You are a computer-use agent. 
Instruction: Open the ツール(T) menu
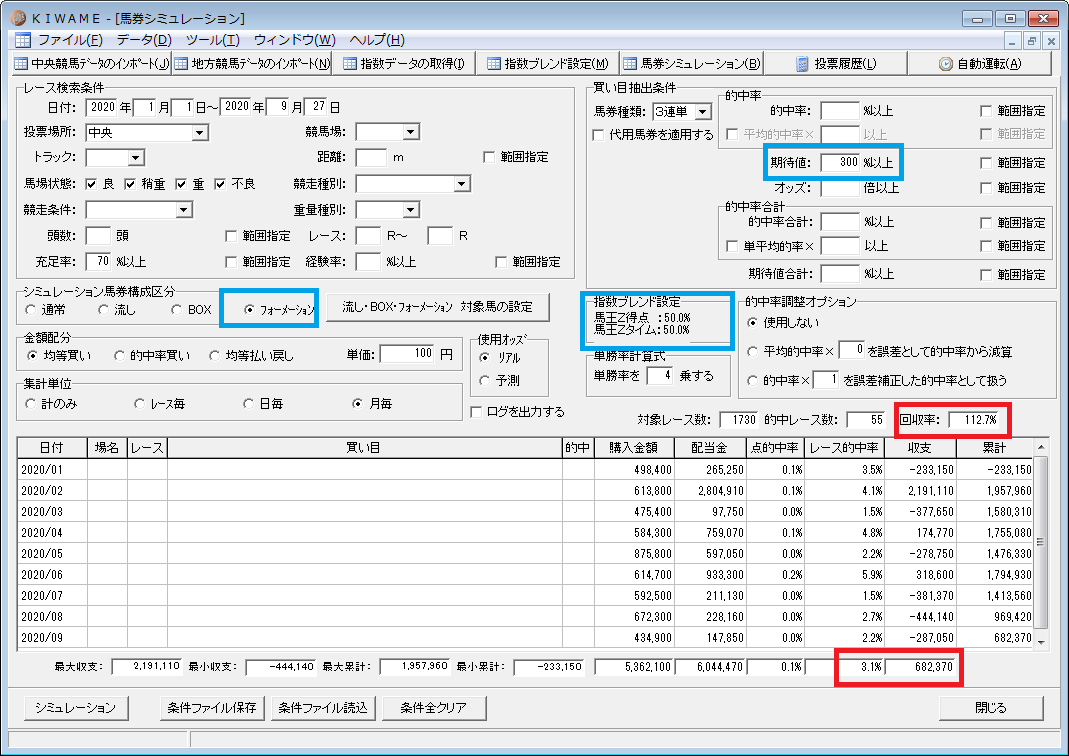coord(212,40)
